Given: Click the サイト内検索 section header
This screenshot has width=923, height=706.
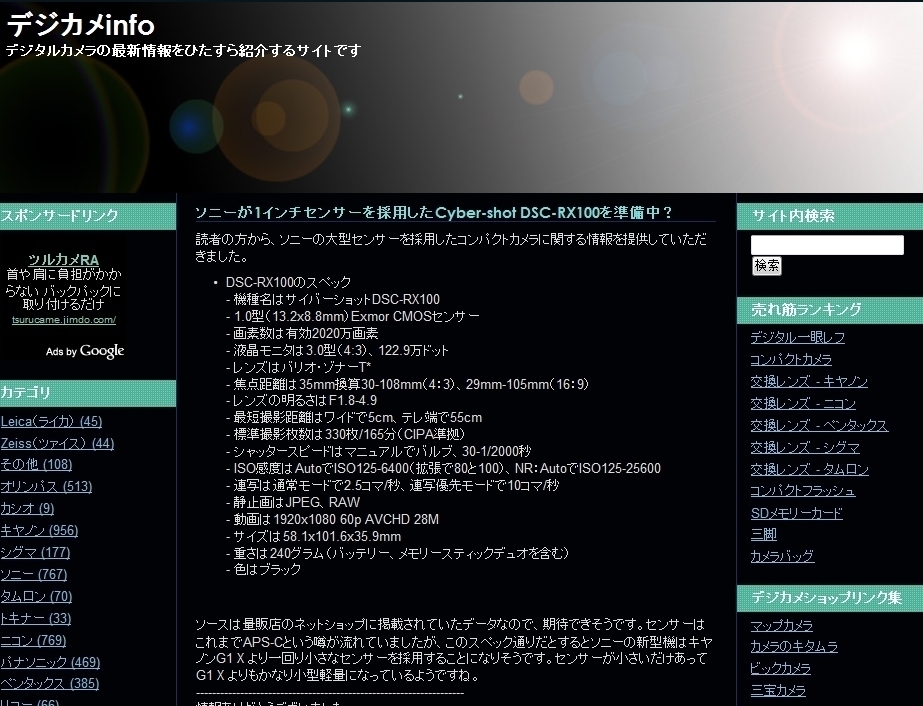Looking at the screenshot, I should (x=830, y=216).
